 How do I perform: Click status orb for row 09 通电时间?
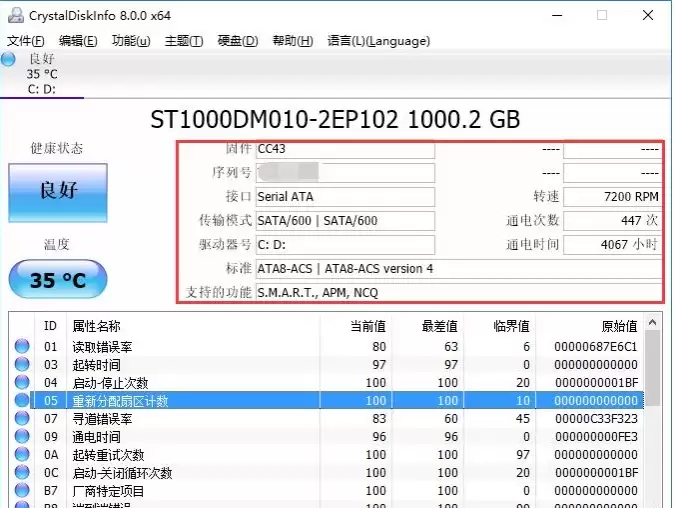coord(22,436)
